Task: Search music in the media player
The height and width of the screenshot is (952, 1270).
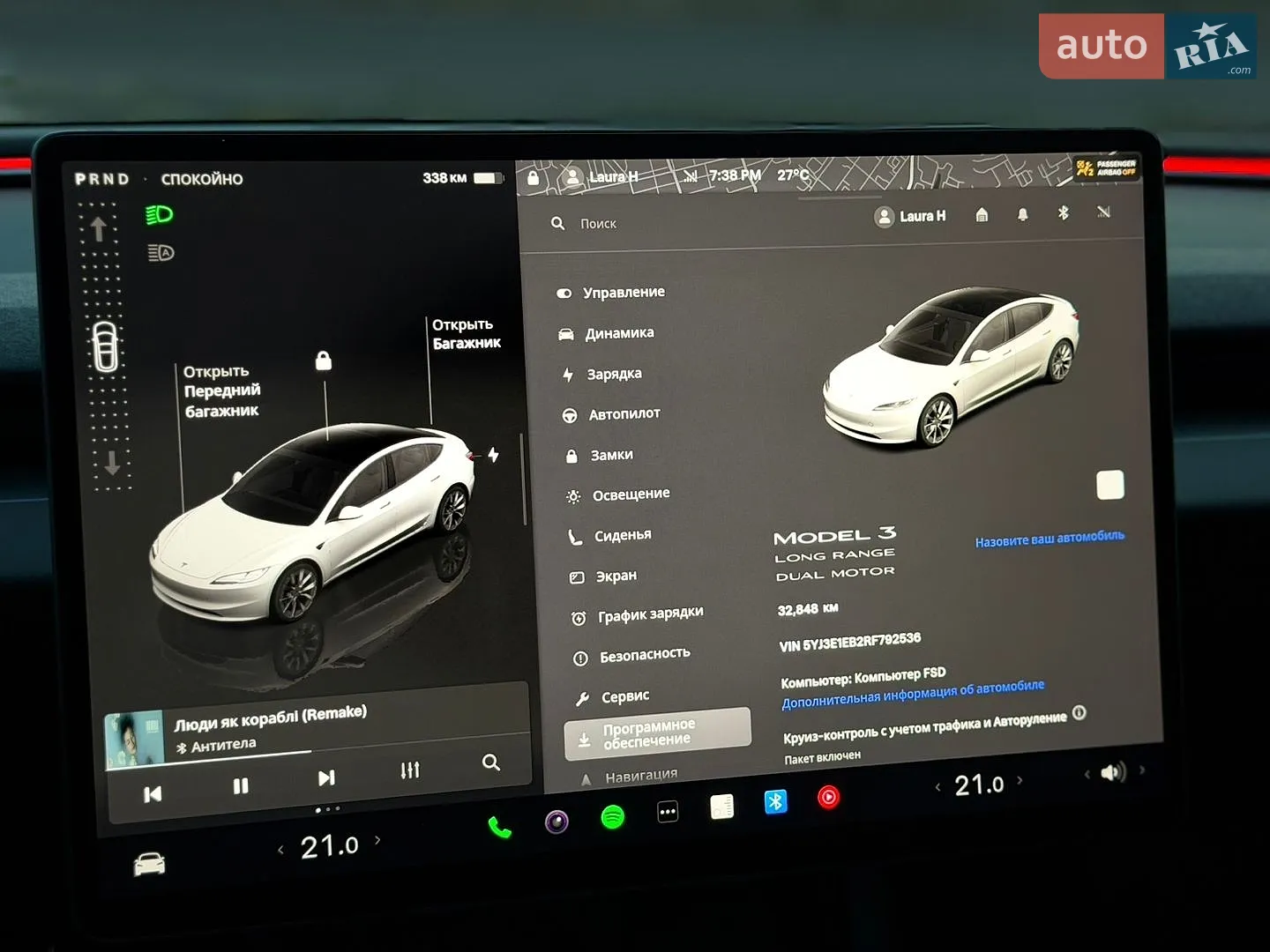Action: (491, 762)
